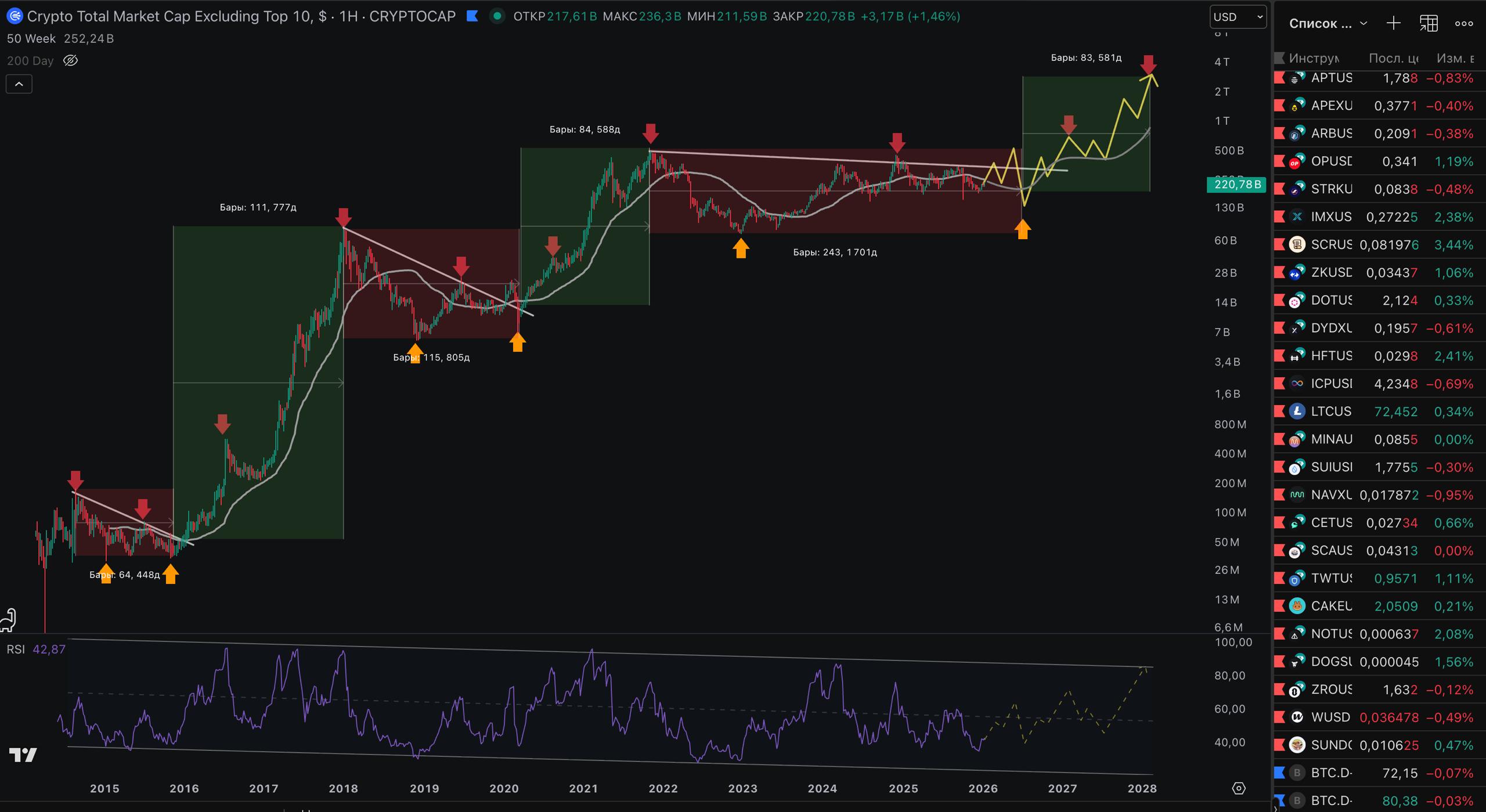Viewport: 1486px width, 812px height.
Task: Collapse the indicator legend with chevron button
Action: [x=19, y=84]
